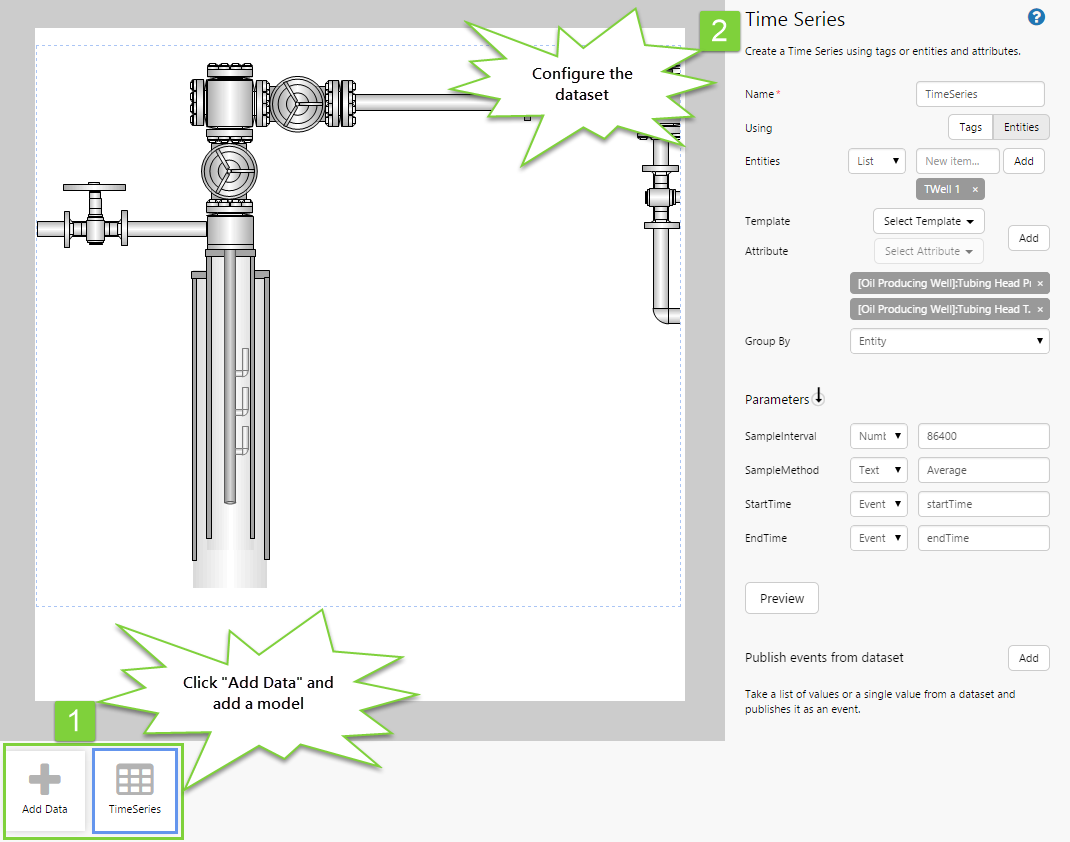Open the Select Template dropdown
Screen dimensions: 1070x842
click(928, 221)
